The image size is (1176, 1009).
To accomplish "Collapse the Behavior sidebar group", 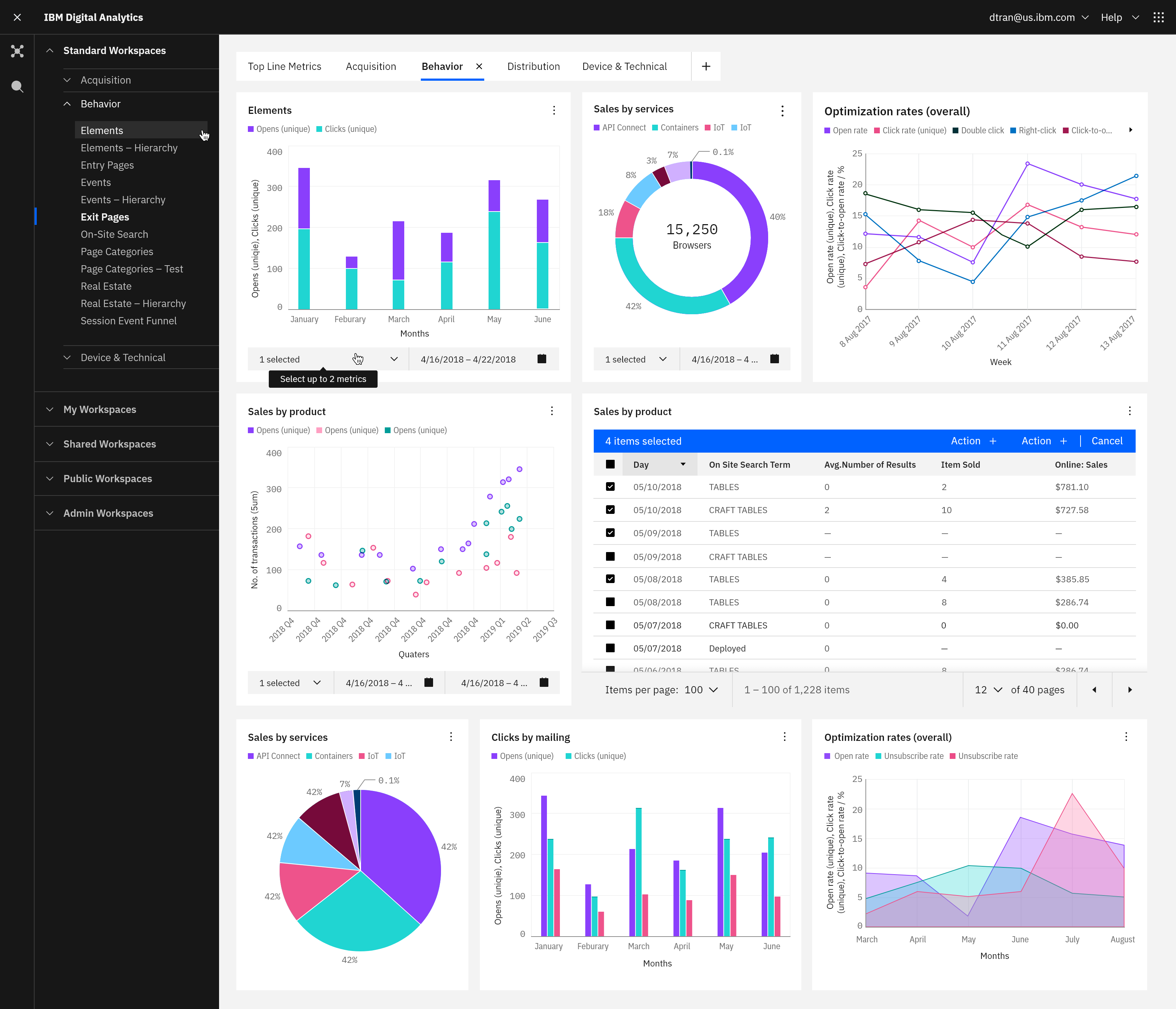I will pyautogui.click(x=67, y=104).
